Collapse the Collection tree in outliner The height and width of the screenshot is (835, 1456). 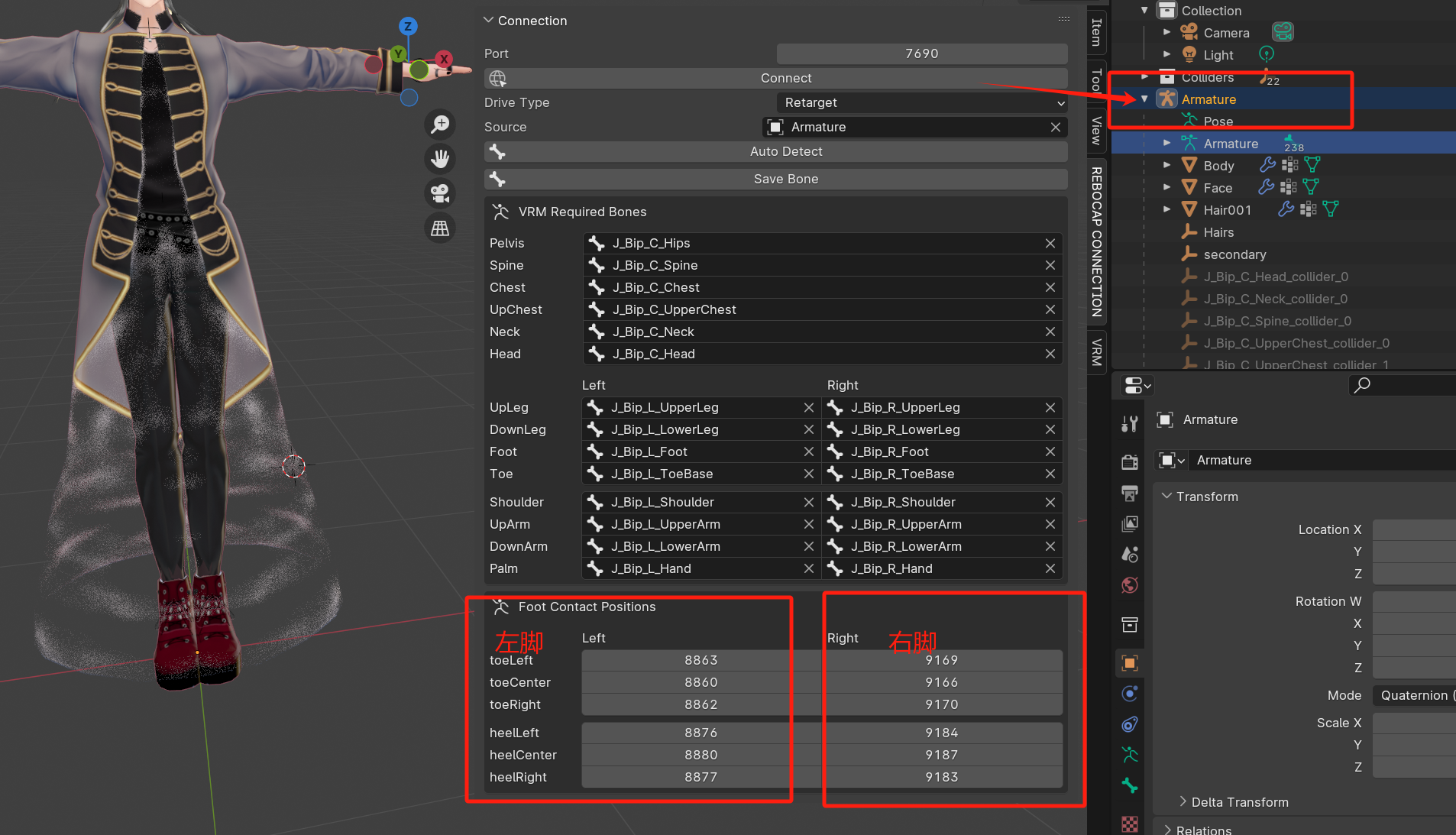pyautogui.click(x=1144, y=10)
